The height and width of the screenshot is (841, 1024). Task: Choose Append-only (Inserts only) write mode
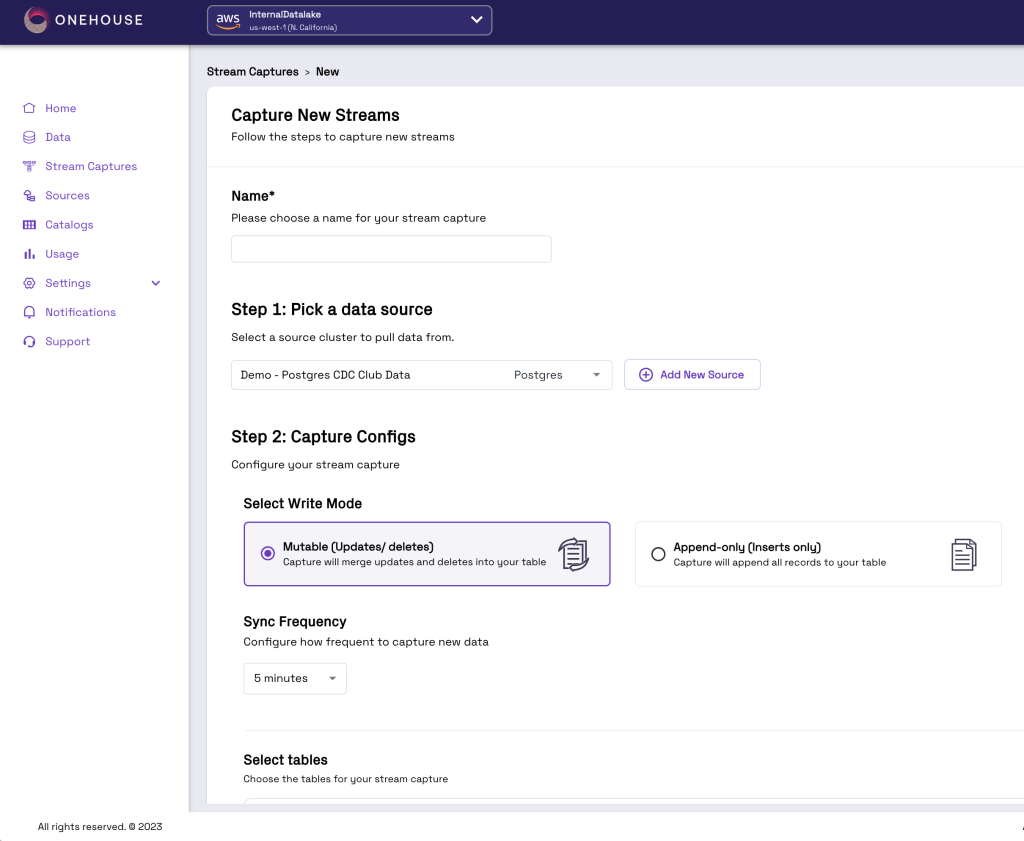(x=658, y=553)
